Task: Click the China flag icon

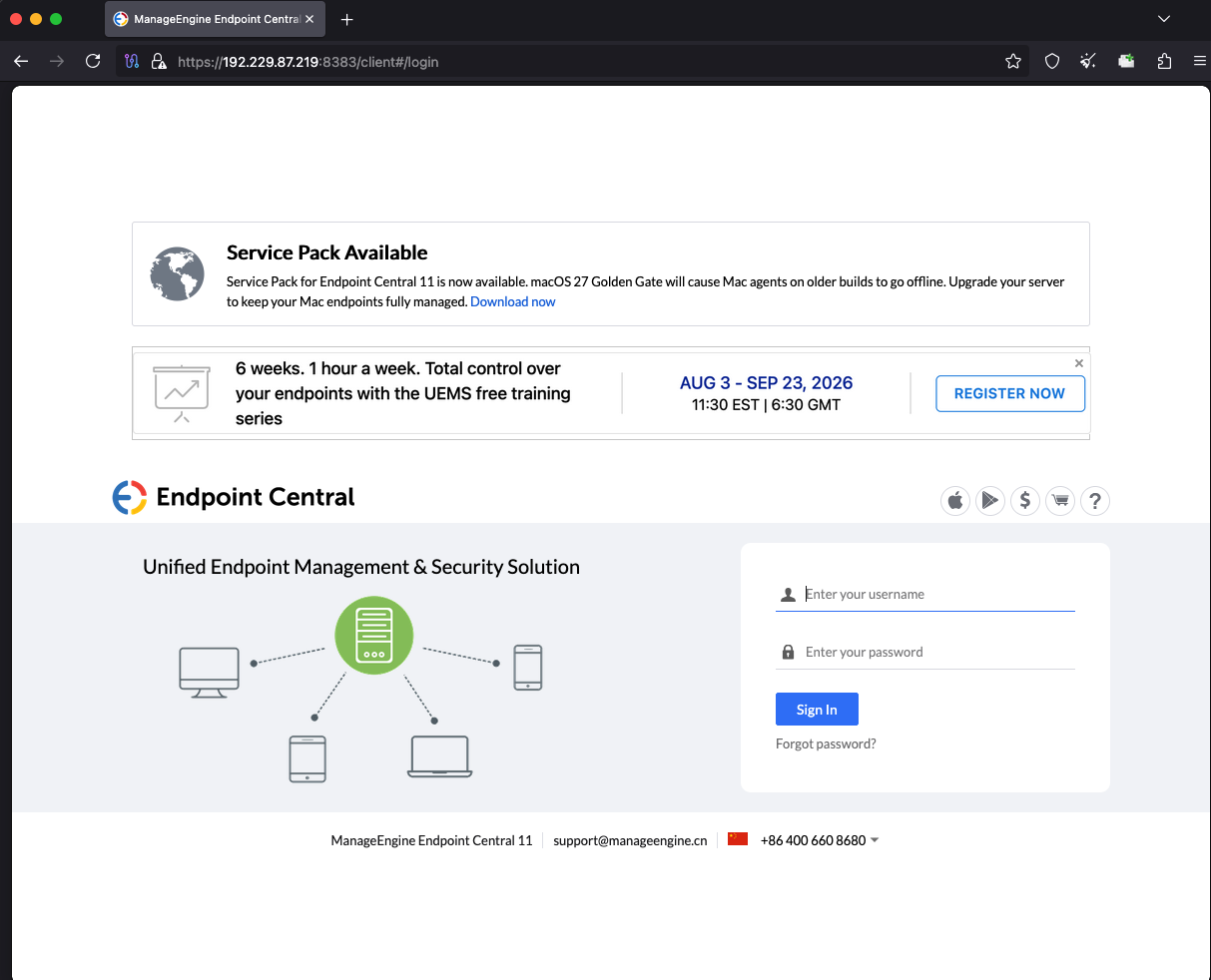Action: click(738, 839)
